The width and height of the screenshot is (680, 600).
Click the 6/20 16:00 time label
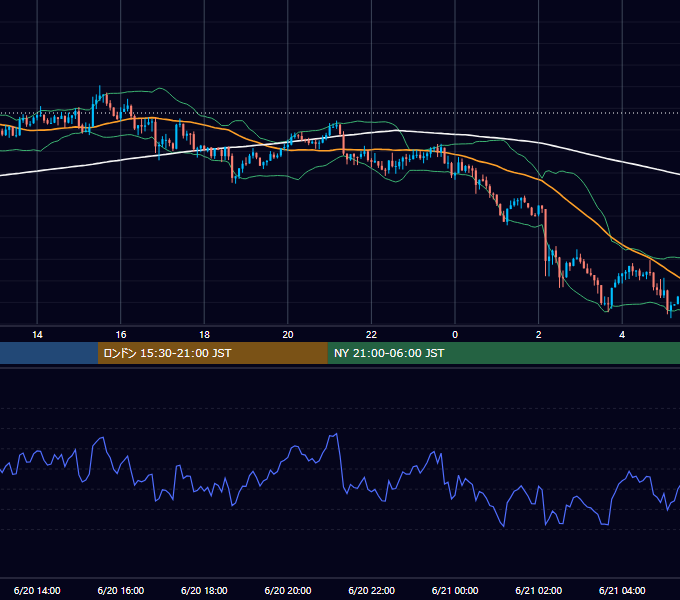(x=121, y=590)
